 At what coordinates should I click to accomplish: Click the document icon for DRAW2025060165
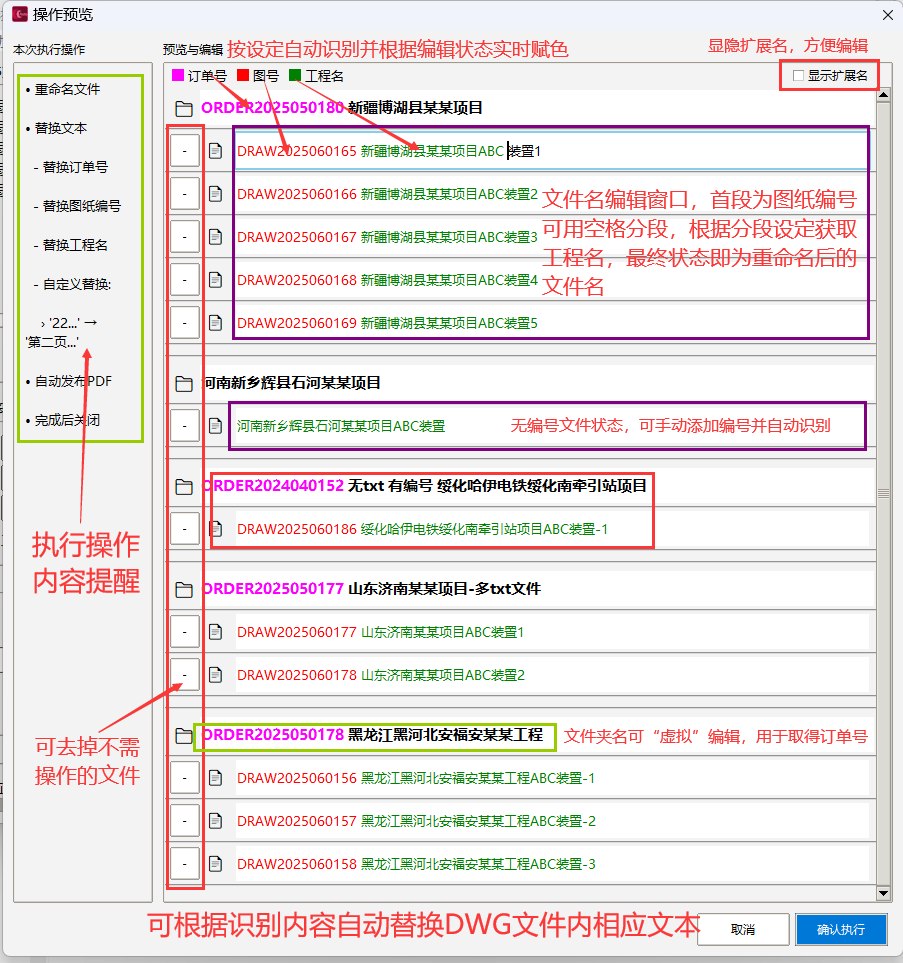pyautogui.click(x=216, y=150)
